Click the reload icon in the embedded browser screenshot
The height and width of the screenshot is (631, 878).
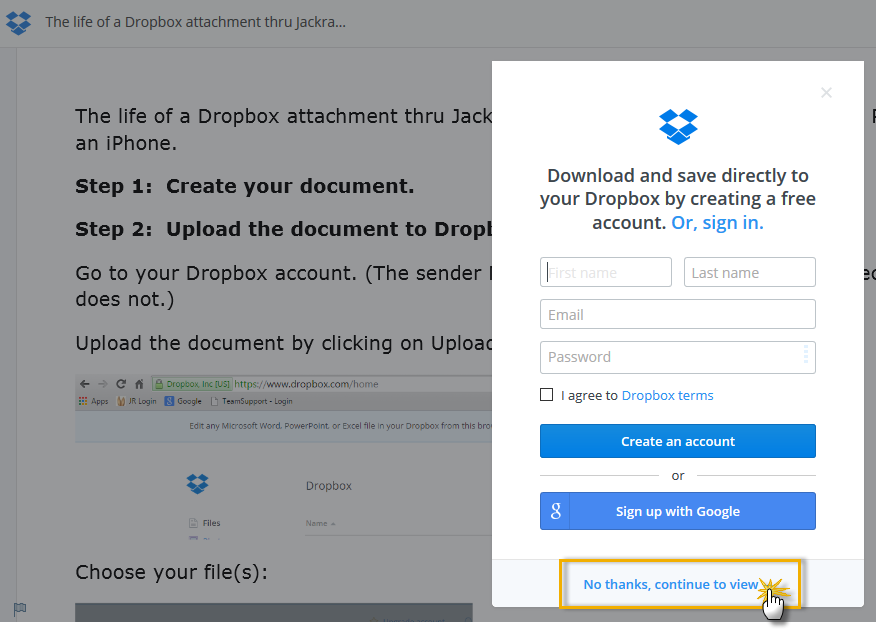(x=121, y=384)
